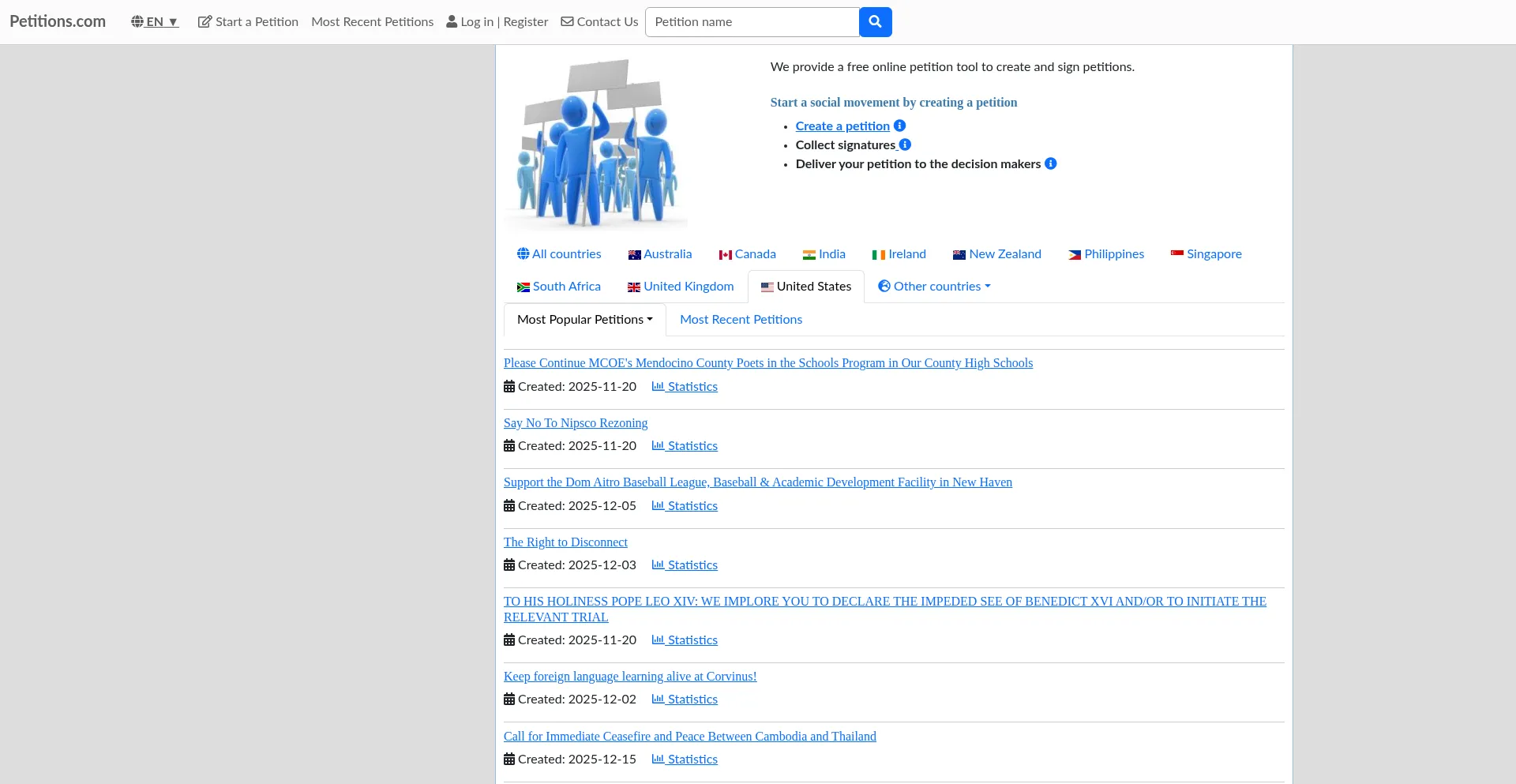Choose the Philippines flag country link
1516x784 pixels.
[x=1105, y=254]
